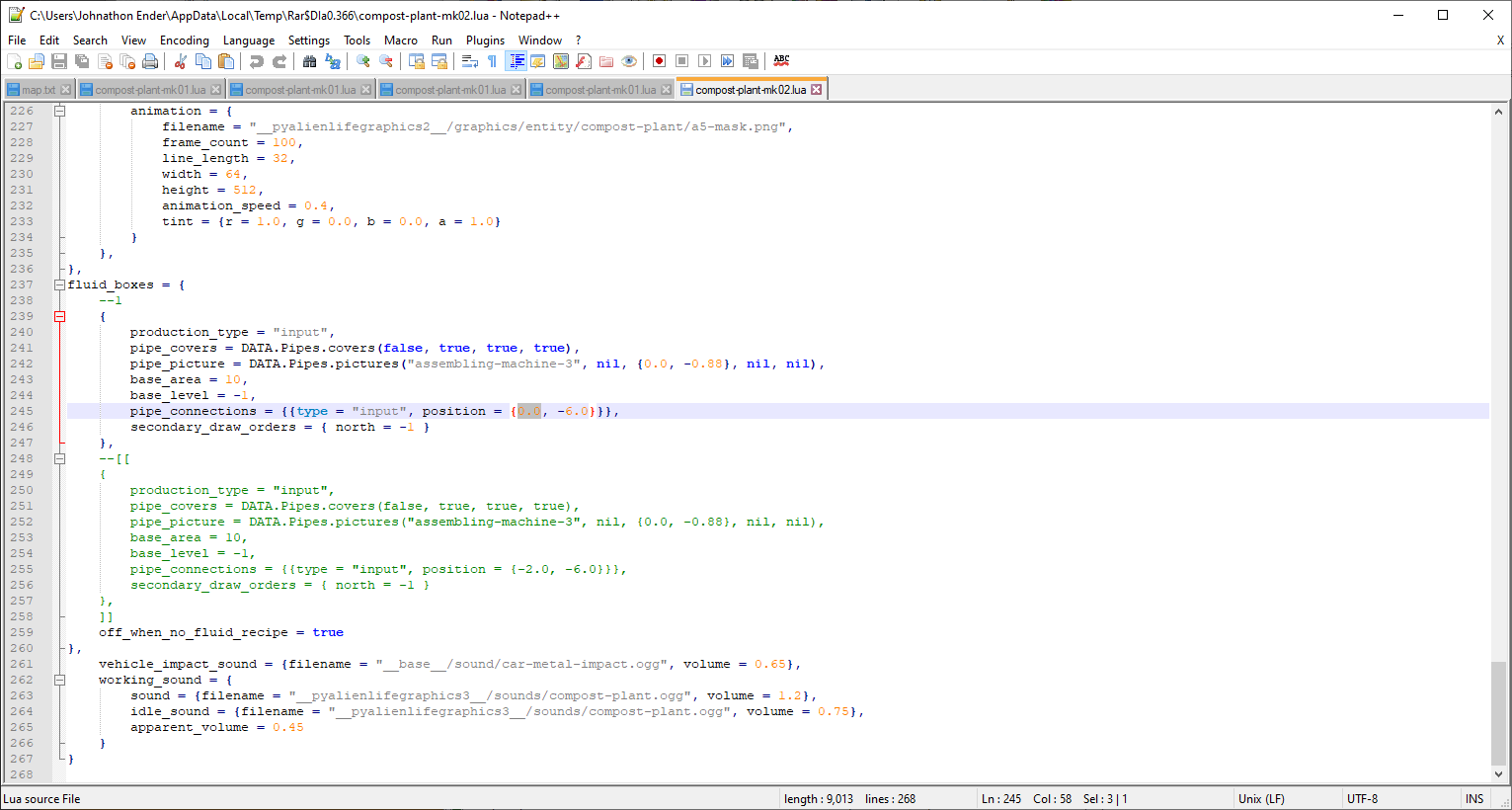Image resolution: width=1512 pixels, height=810 pixels.
Task: Close the compost-plant-mk02.lua tab
Action: click(817, 90)
